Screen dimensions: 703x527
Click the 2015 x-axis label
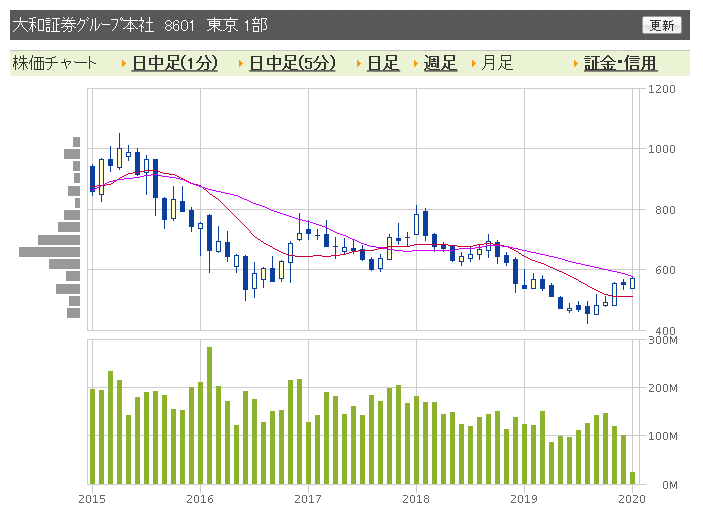click(92, 499)
